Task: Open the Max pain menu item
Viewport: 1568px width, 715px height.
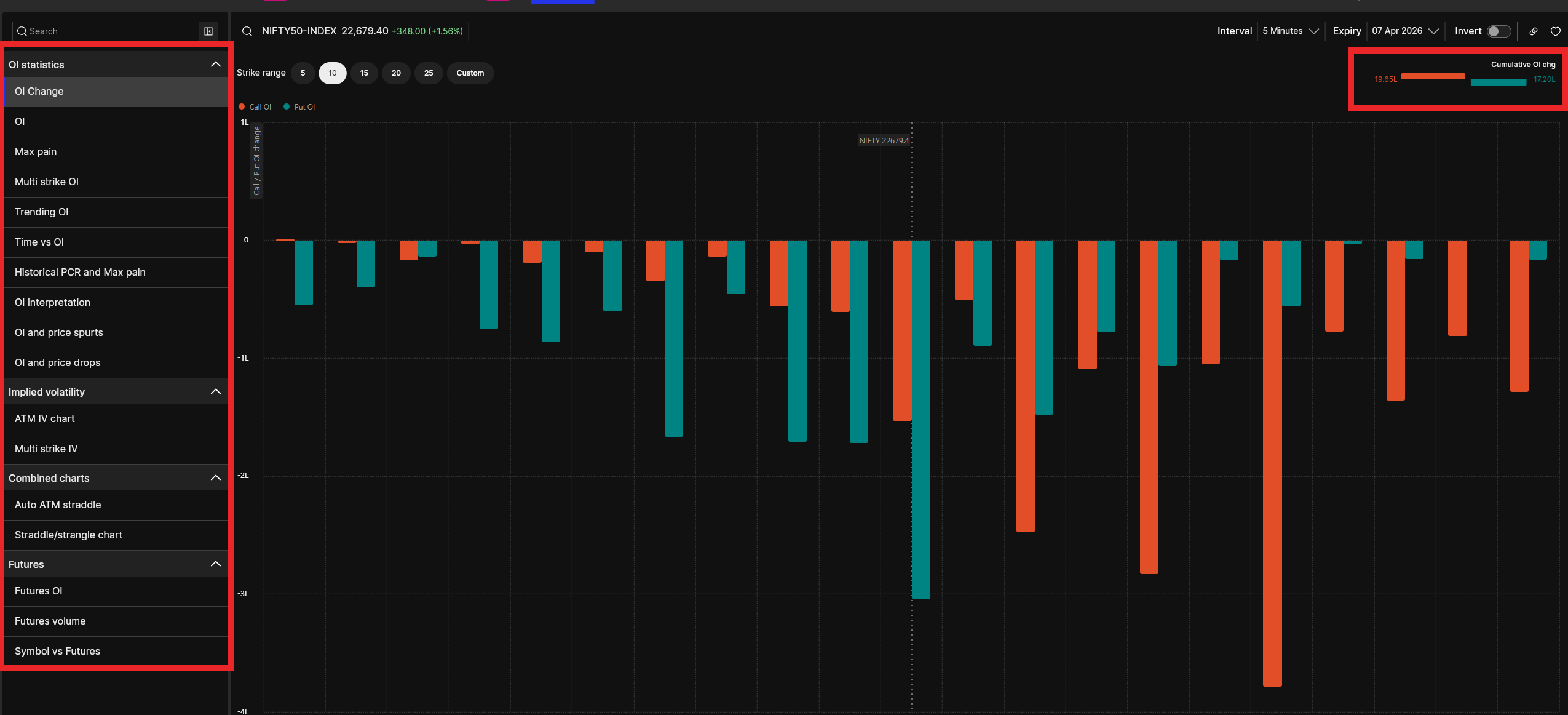Action: point(36,152)
